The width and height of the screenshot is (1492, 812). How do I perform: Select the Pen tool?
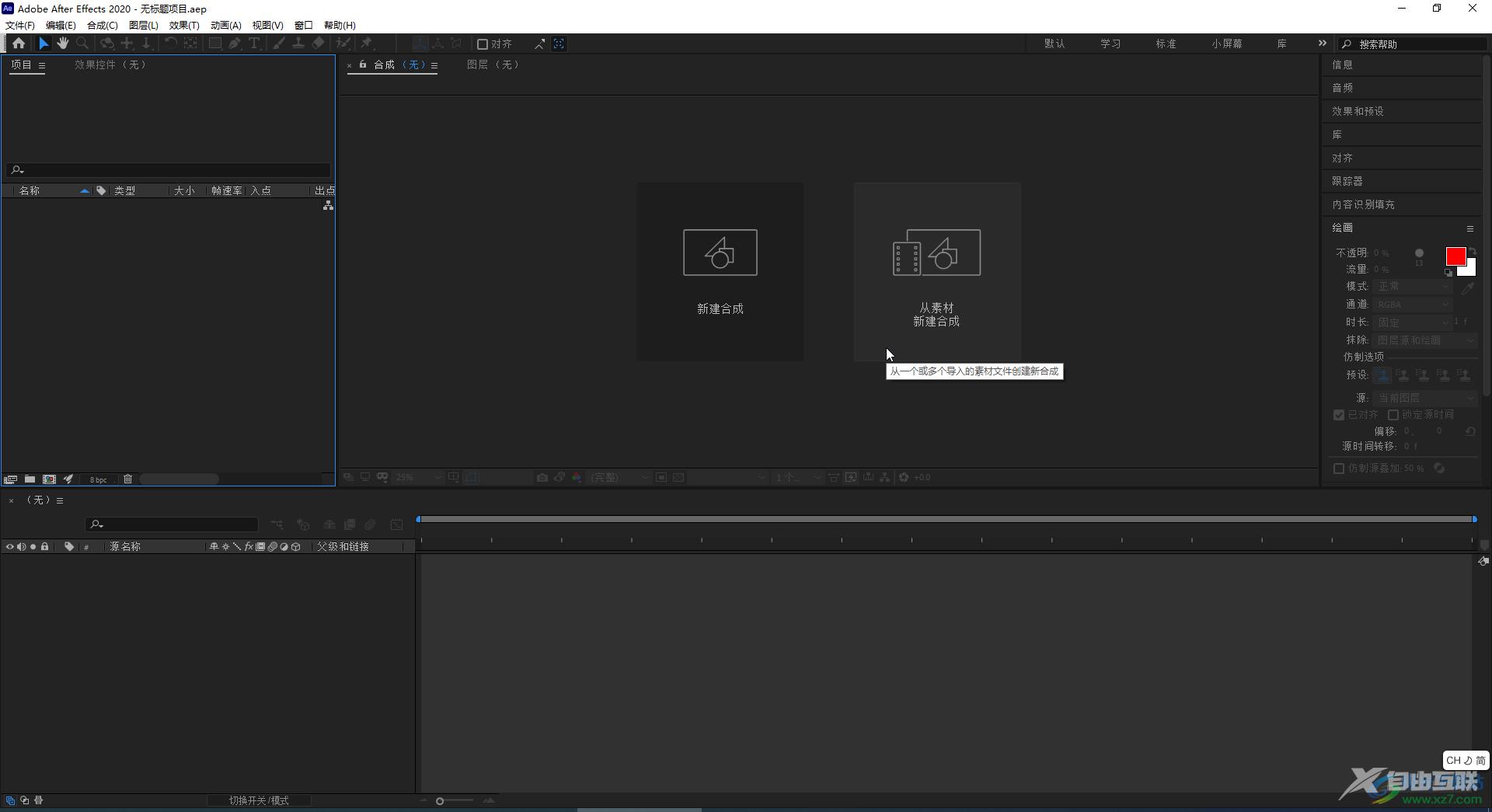(235, 44)
